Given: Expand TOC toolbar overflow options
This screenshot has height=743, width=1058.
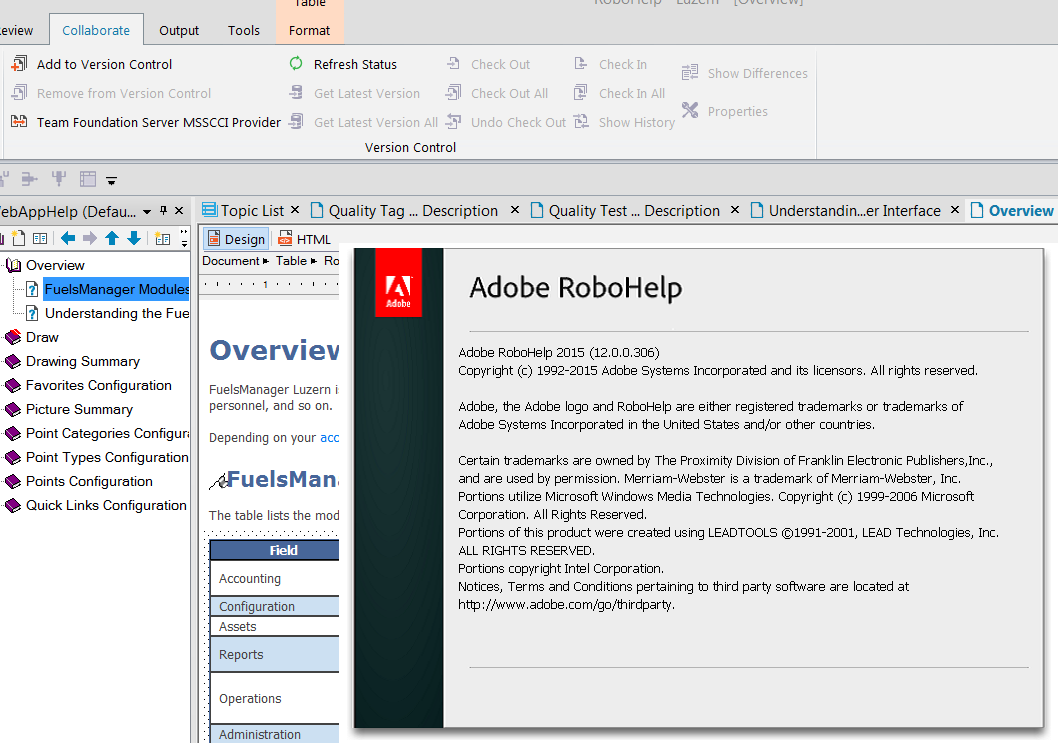Looking at the screenshot, I should pos(184,238).
